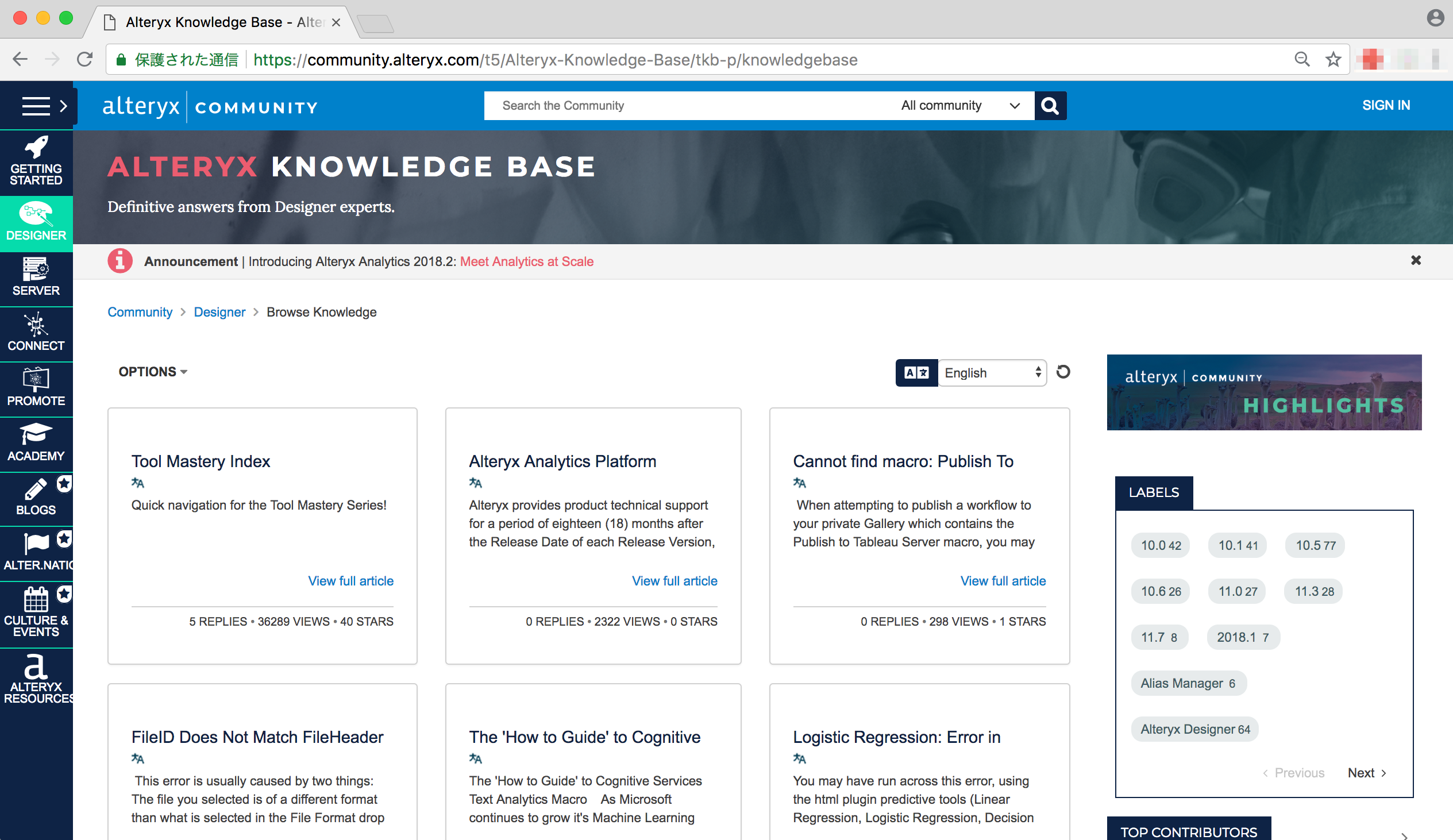Open Getting Started rocket section
The width and height of the screenshot is (1453, 840).
36,162
